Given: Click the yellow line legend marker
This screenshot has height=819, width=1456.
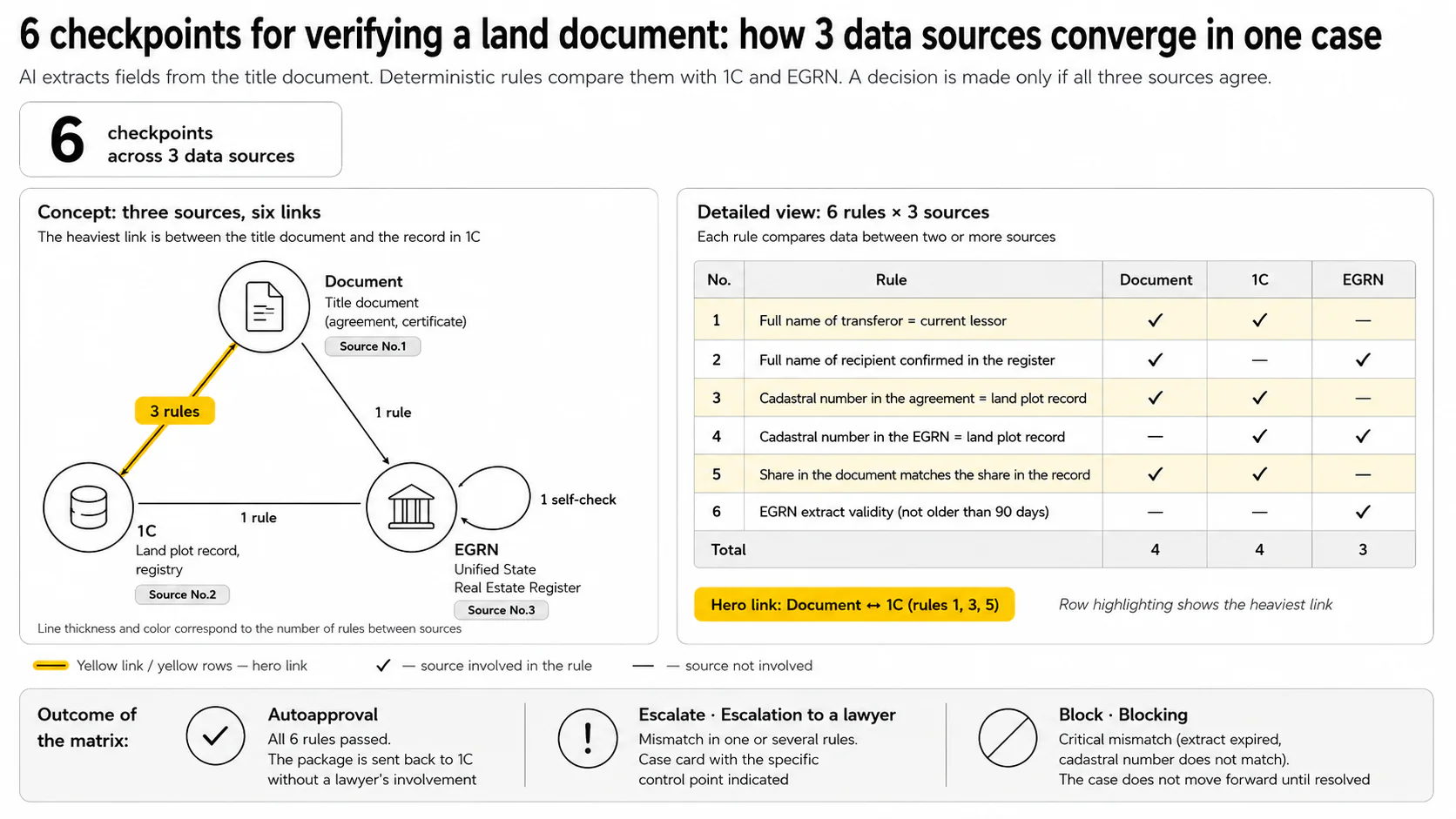Looking at the screenshot, I should pos(51,666).
